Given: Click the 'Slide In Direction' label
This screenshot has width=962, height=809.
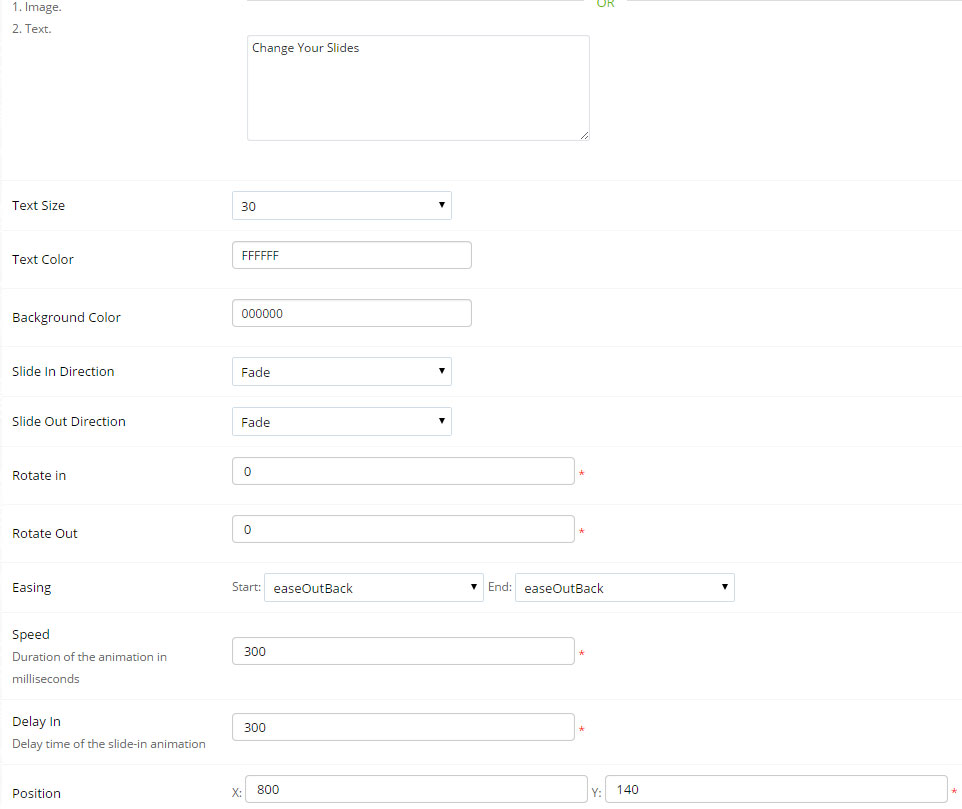Looking at the screenshot, I should point(63,372).
